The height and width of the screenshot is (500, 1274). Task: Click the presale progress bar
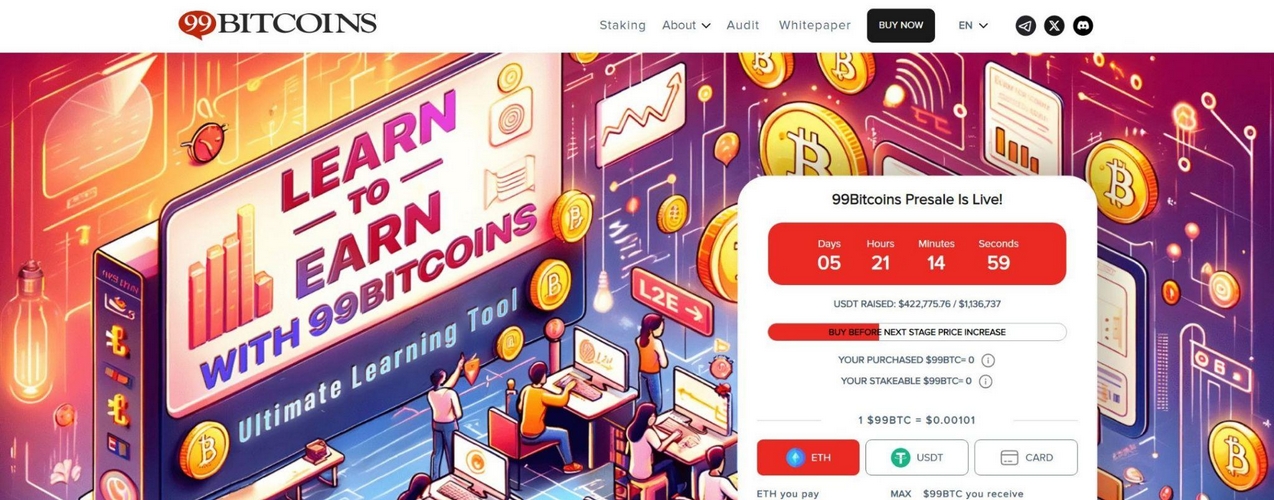coord(917,332)
